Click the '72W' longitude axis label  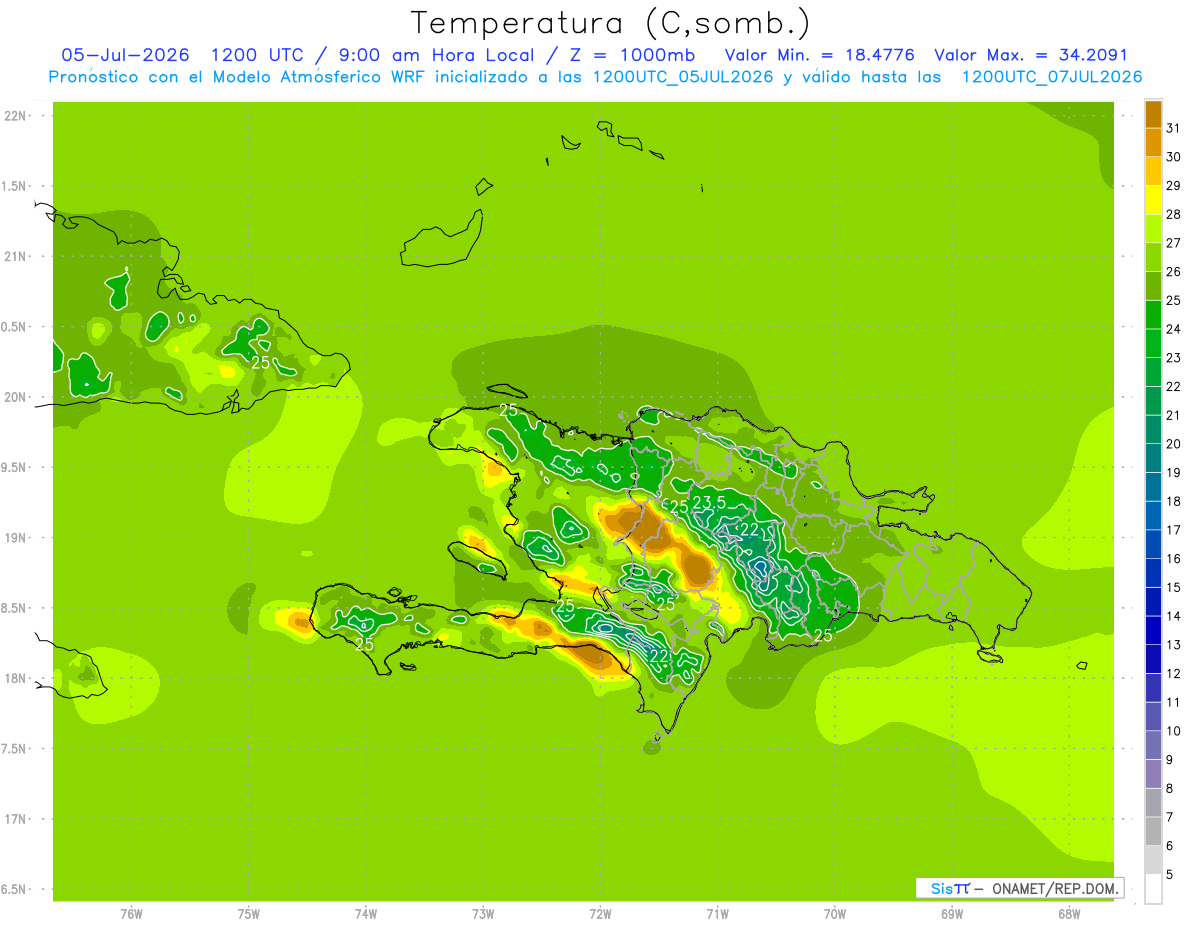click(601, 913)
